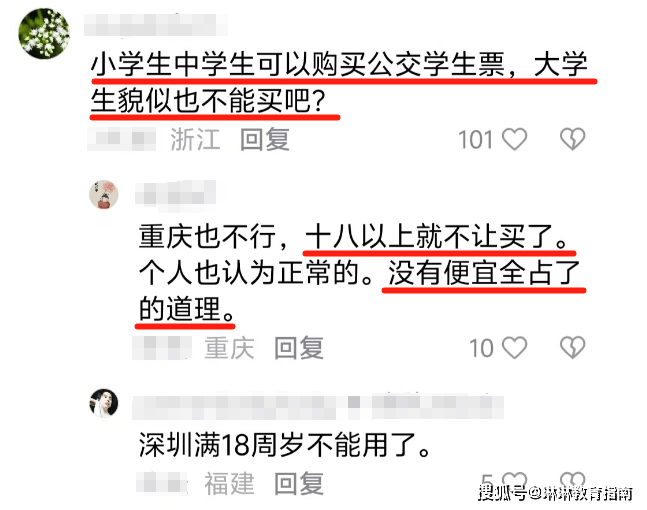Image resolution: width=647 pixels, height=510 pixels.
Task: Open the portrait avatar of Fujian commenter
Action: pos(104,403)
